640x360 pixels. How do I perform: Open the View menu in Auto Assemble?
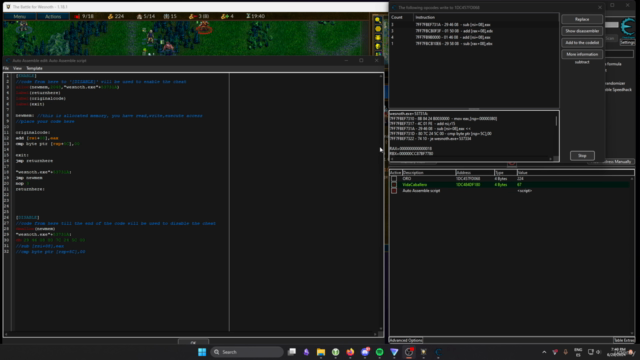(x=17, y=68)
